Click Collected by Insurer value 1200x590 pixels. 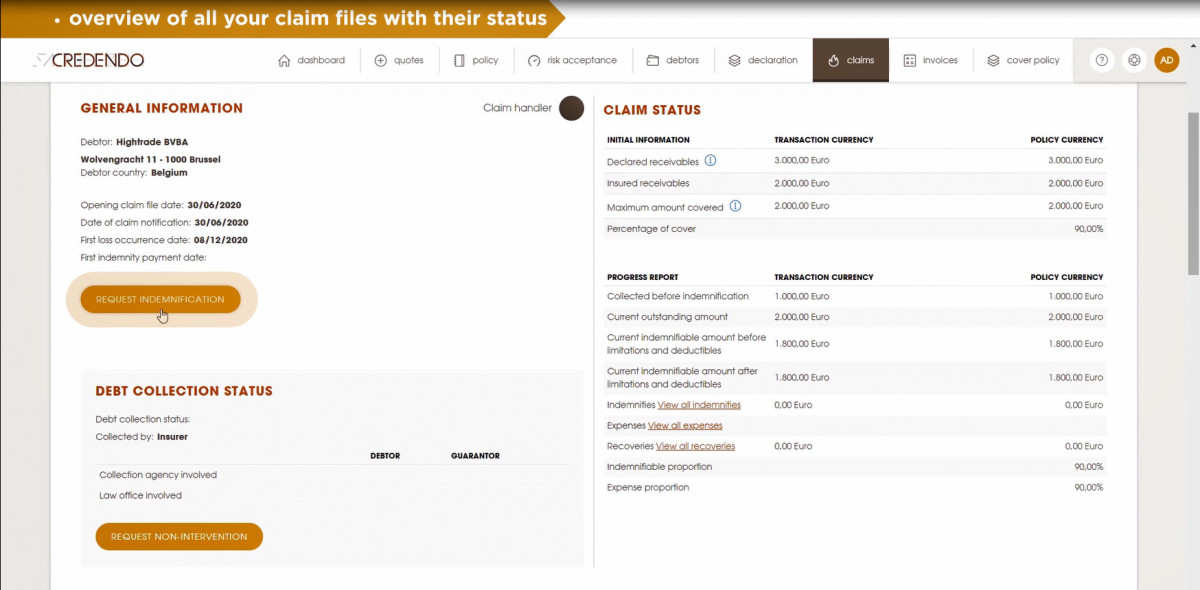tap(172, 437)
